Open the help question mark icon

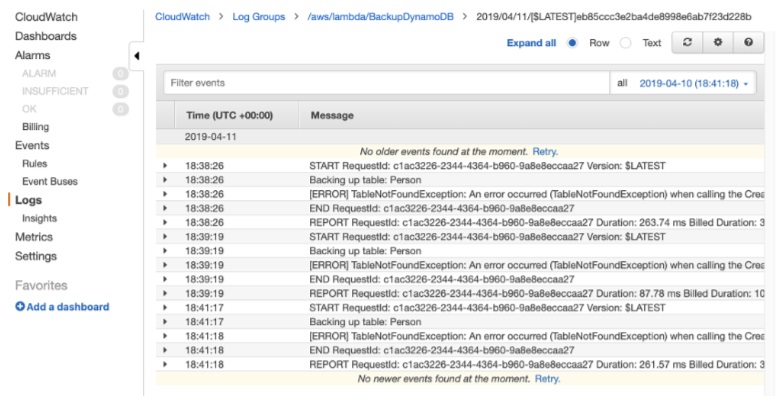pos(748,43)
